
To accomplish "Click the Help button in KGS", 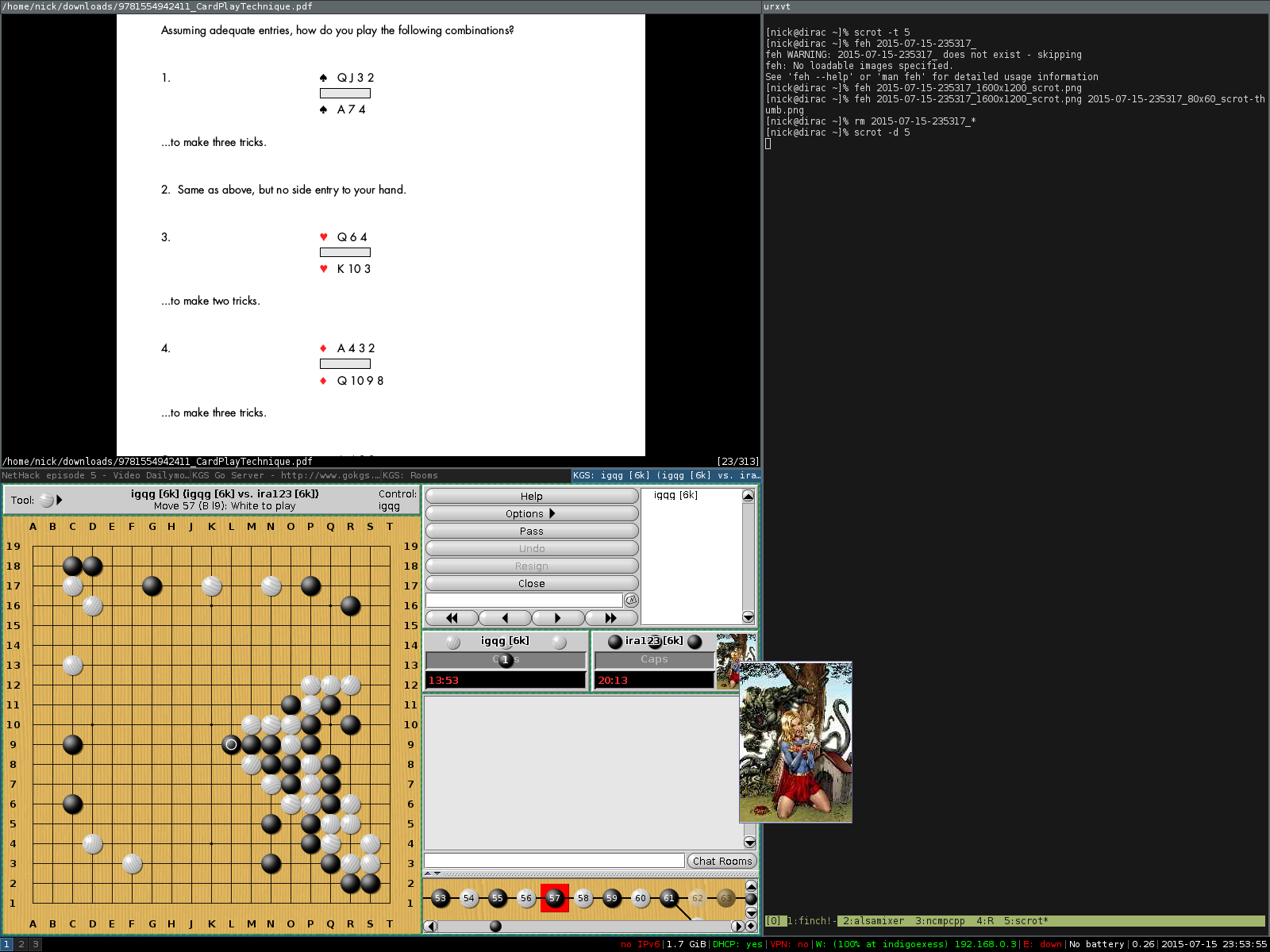I will click(532, 496).
